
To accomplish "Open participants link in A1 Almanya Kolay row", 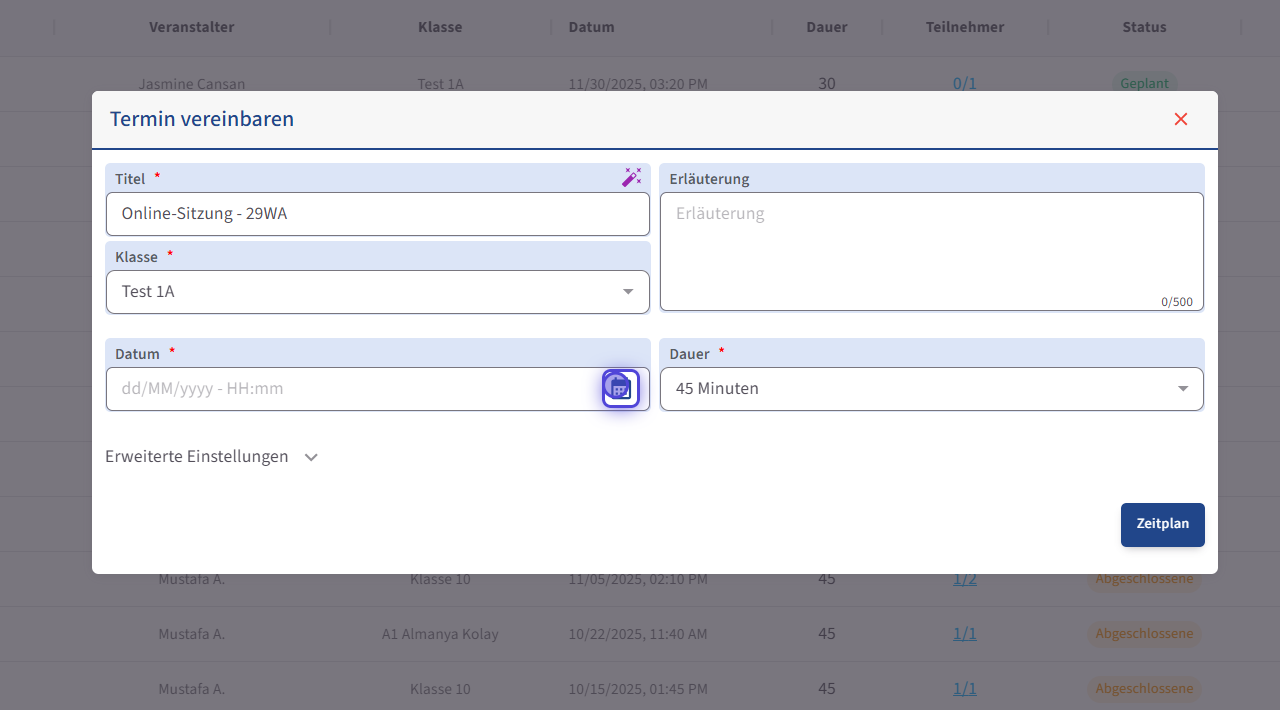I will pos(964,634).
